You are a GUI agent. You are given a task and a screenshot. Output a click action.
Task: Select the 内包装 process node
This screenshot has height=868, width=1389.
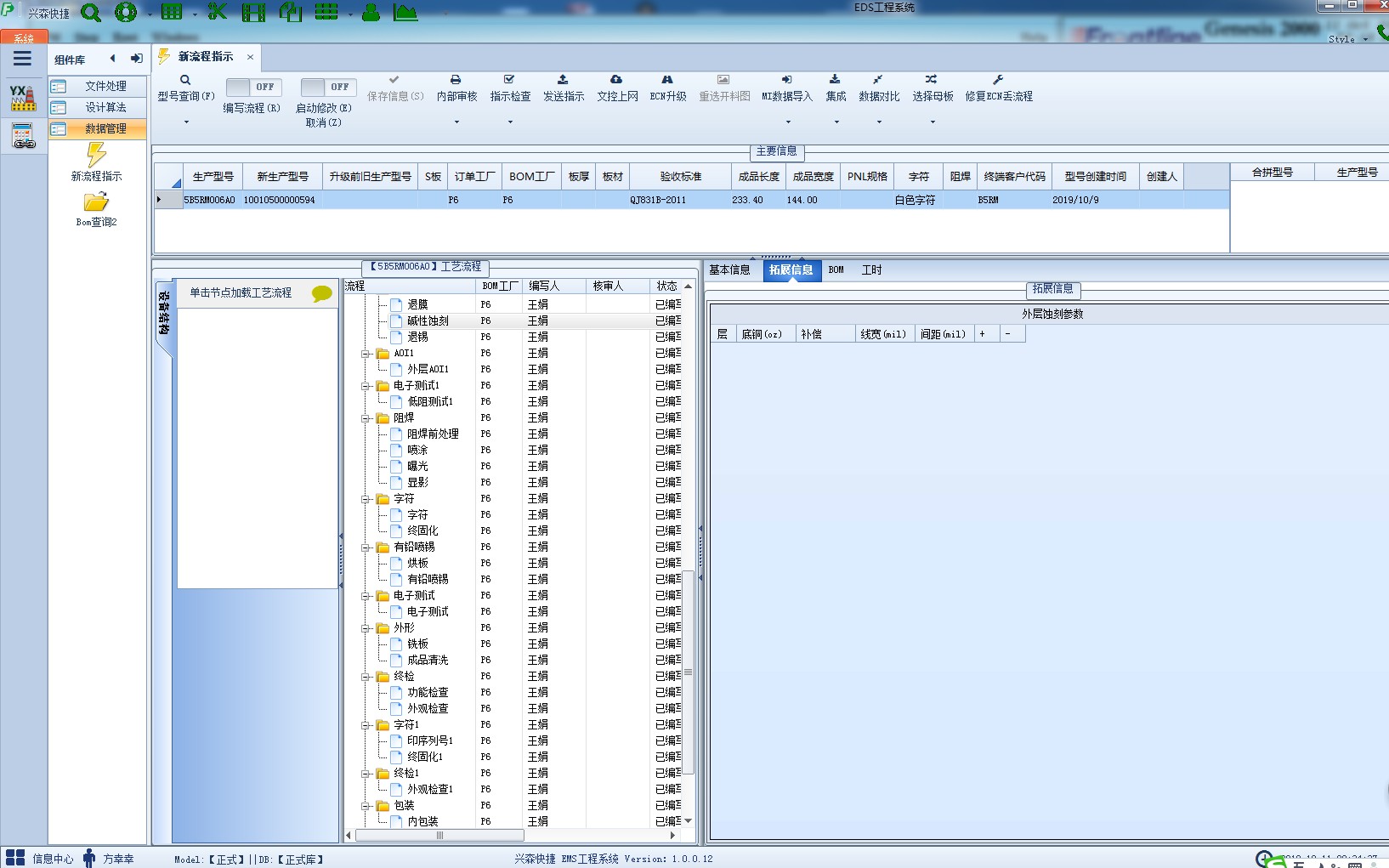pyautogui.click(x=422, y=822)
